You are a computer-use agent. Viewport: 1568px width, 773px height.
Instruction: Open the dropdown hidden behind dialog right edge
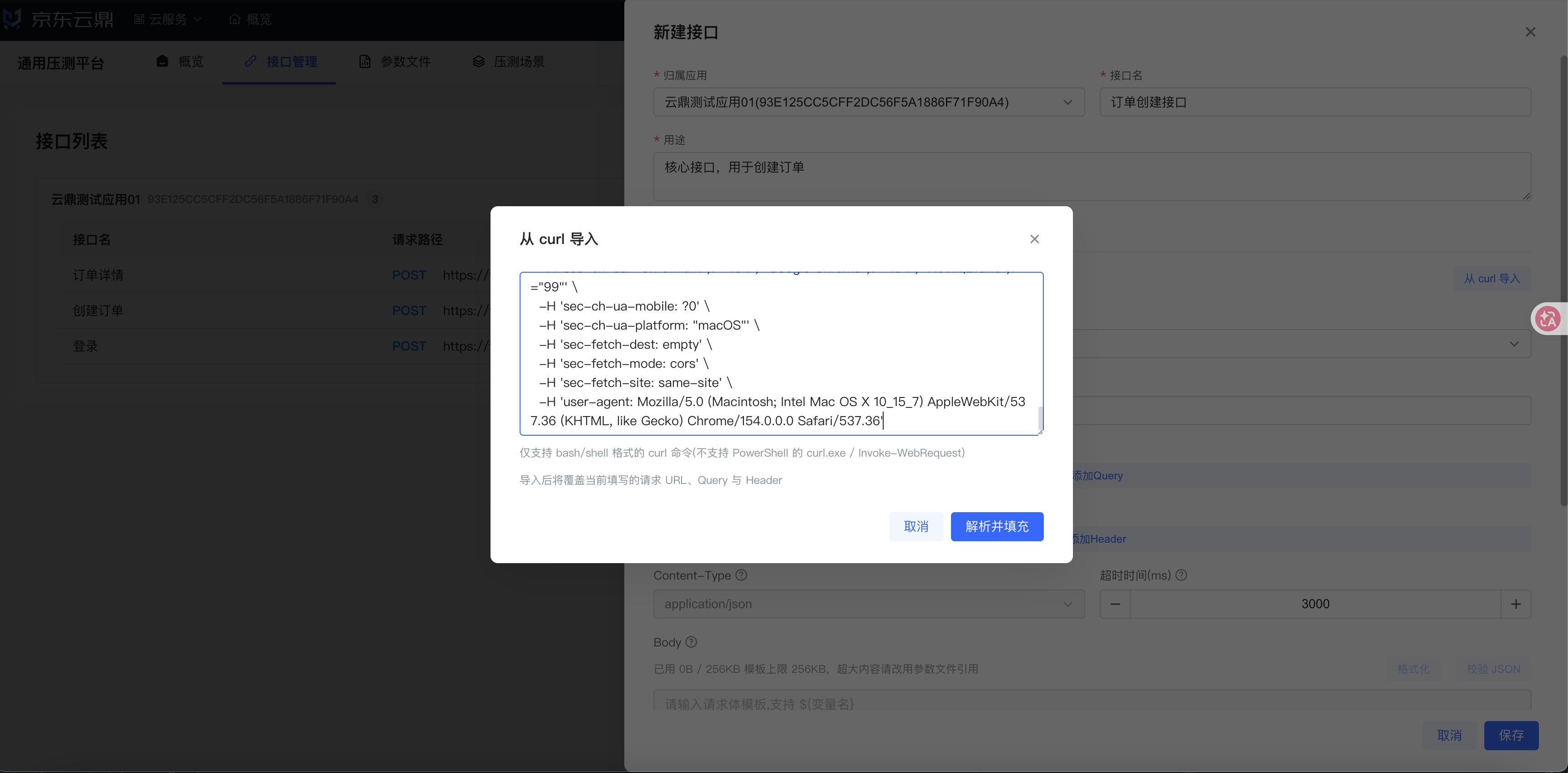(1514, 344)
